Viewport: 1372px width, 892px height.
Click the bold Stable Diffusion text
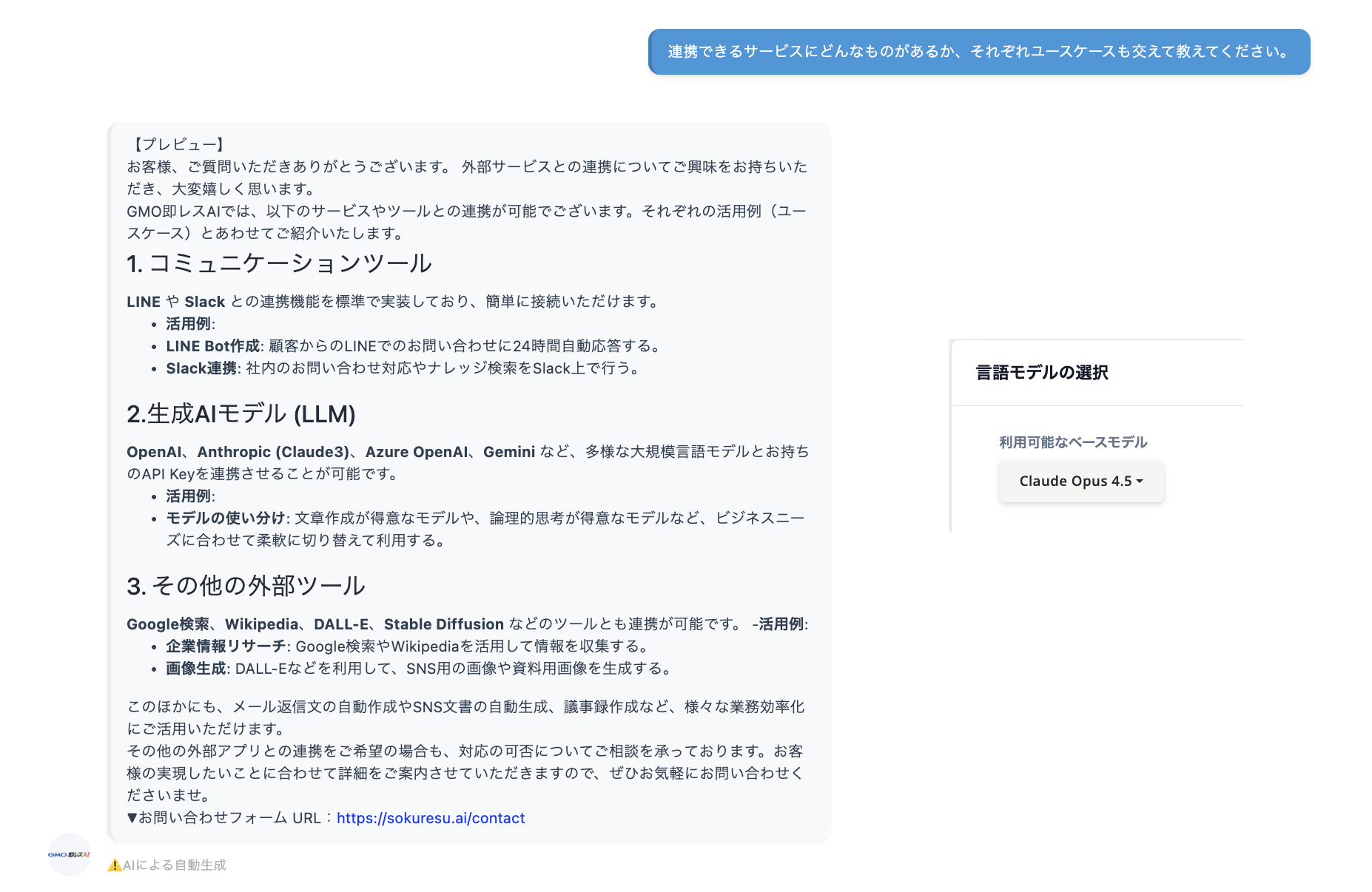[x=443, y=624]
